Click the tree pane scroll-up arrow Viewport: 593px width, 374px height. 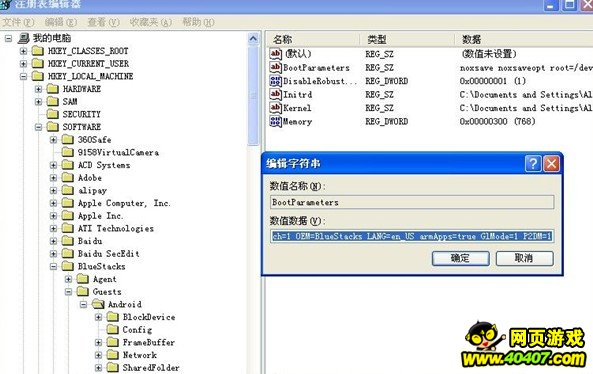coord(253,39)
